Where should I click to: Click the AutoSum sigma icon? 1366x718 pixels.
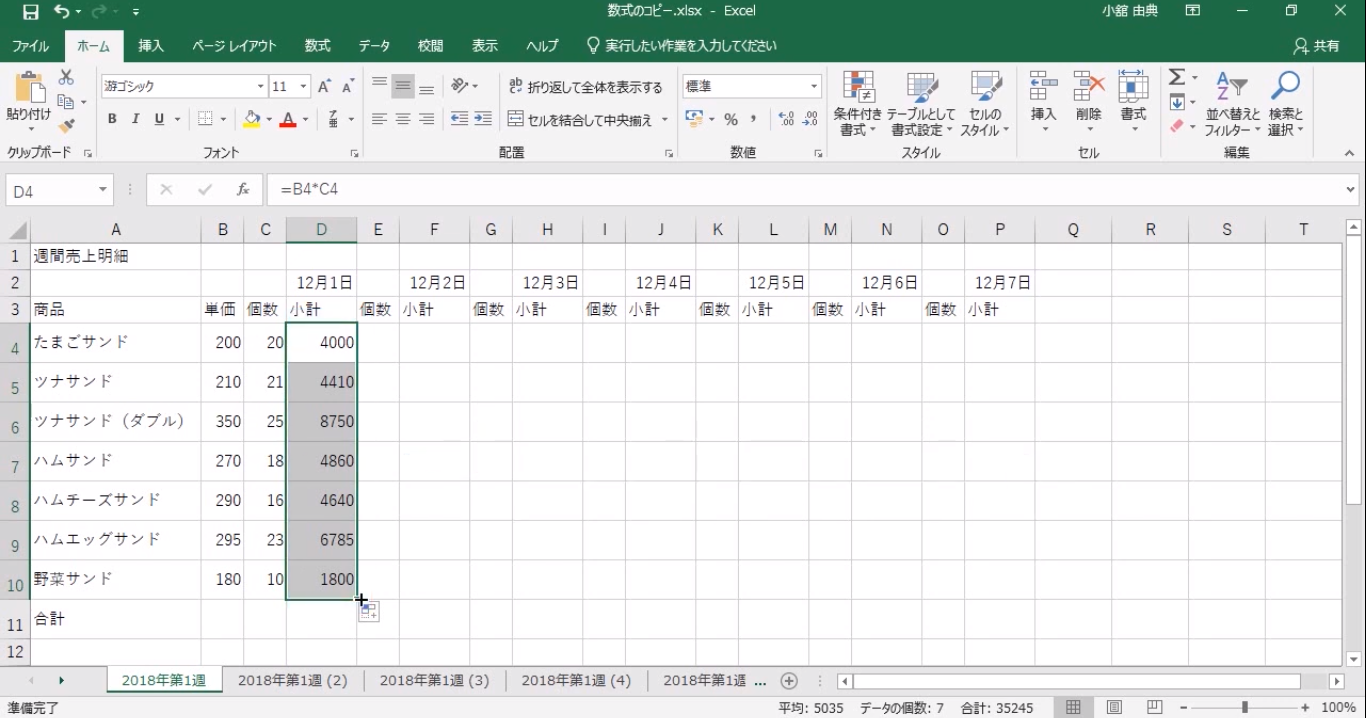pyautogui.click(x=1178, y=77)
